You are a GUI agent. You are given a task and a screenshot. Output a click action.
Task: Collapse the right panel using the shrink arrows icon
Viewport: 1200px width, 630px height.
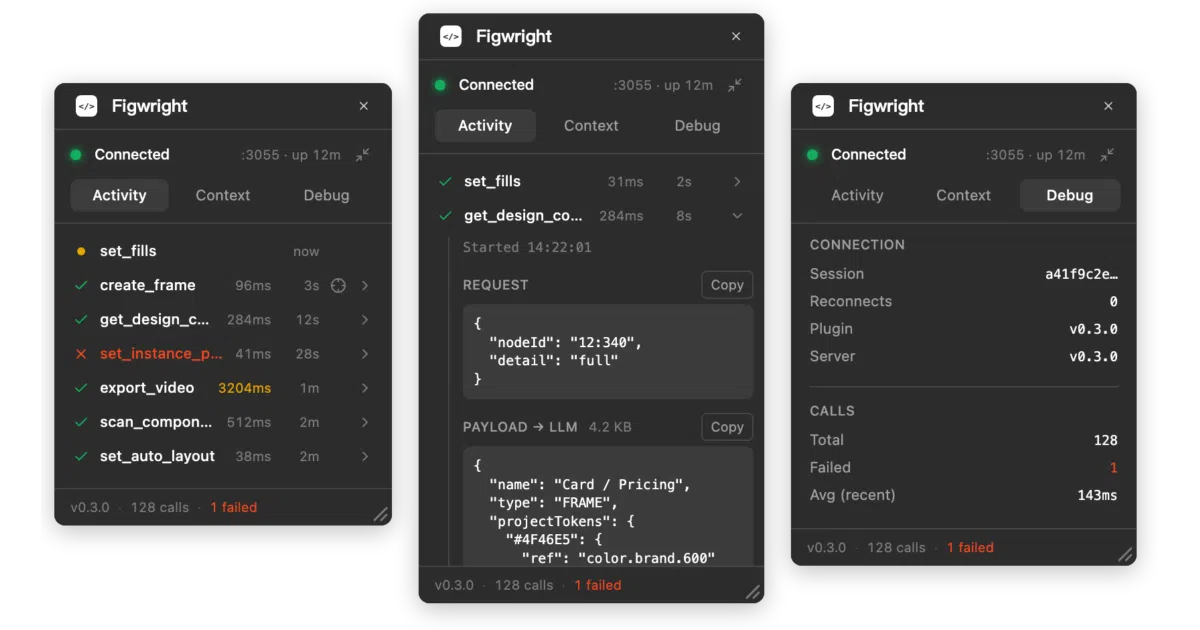[1107, 155]
